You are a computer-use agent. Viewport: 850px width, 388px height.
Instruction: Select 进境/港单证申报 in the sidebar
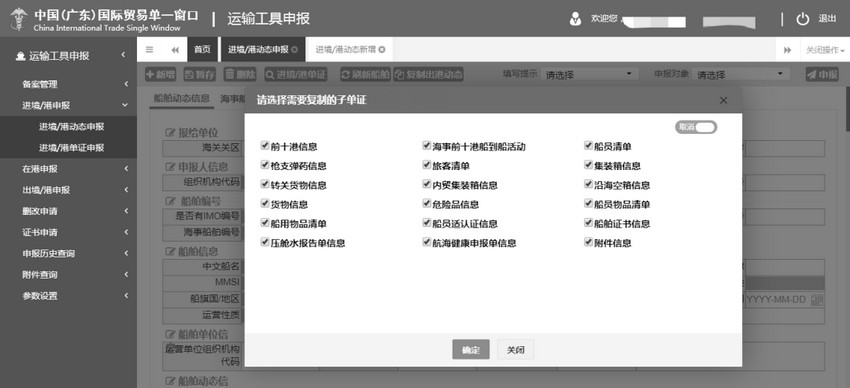[x=71, y=147]
